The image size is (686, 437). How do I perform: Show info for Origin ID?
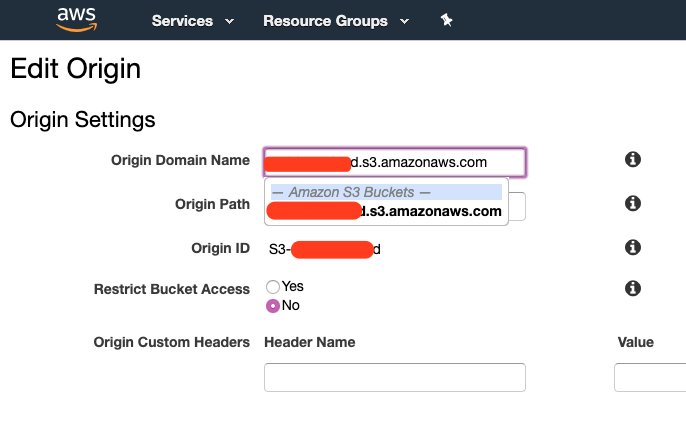point(633,247)
